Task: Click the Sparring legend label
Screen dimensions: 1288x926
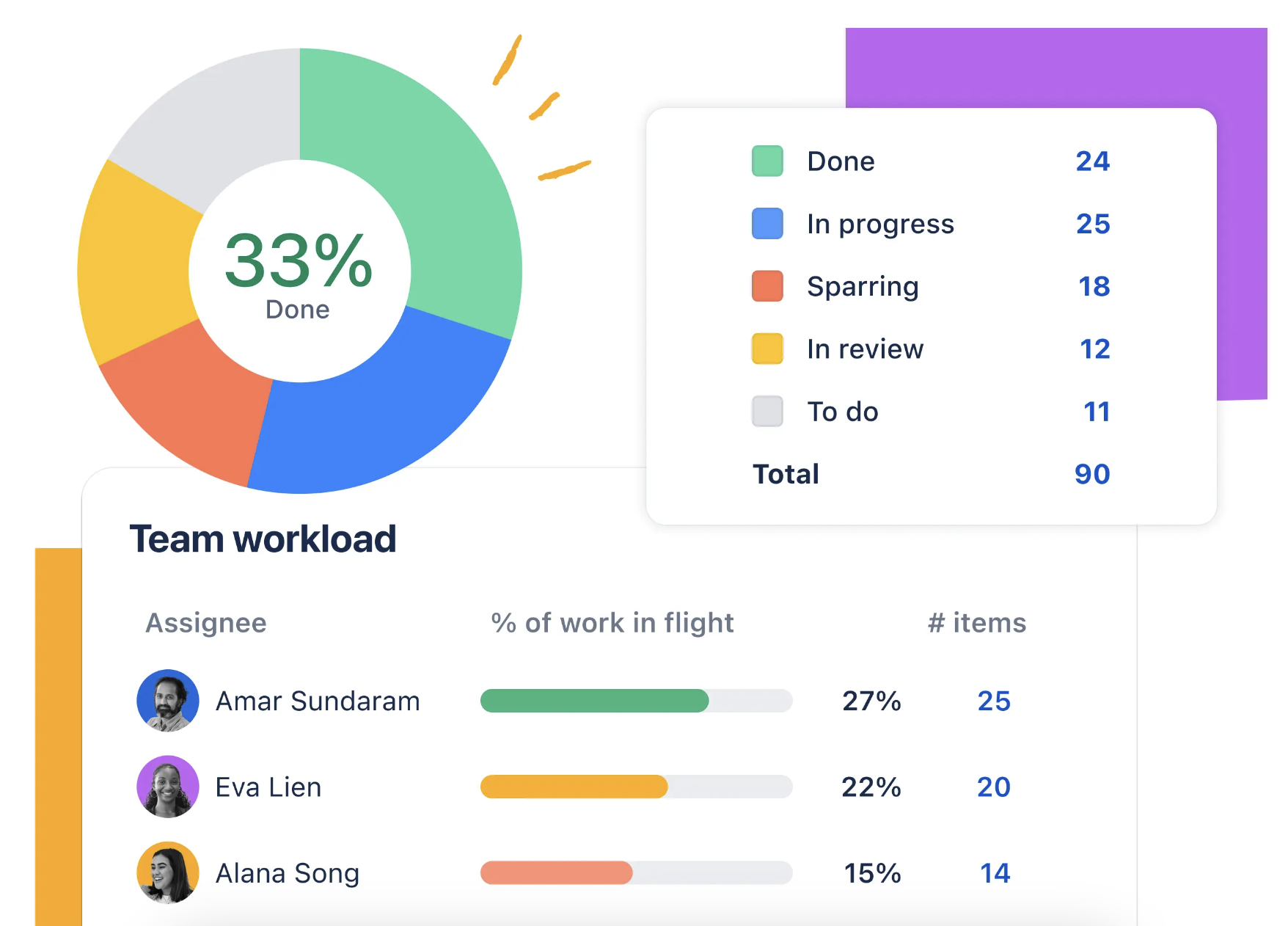Action: [x=863, y=287]
